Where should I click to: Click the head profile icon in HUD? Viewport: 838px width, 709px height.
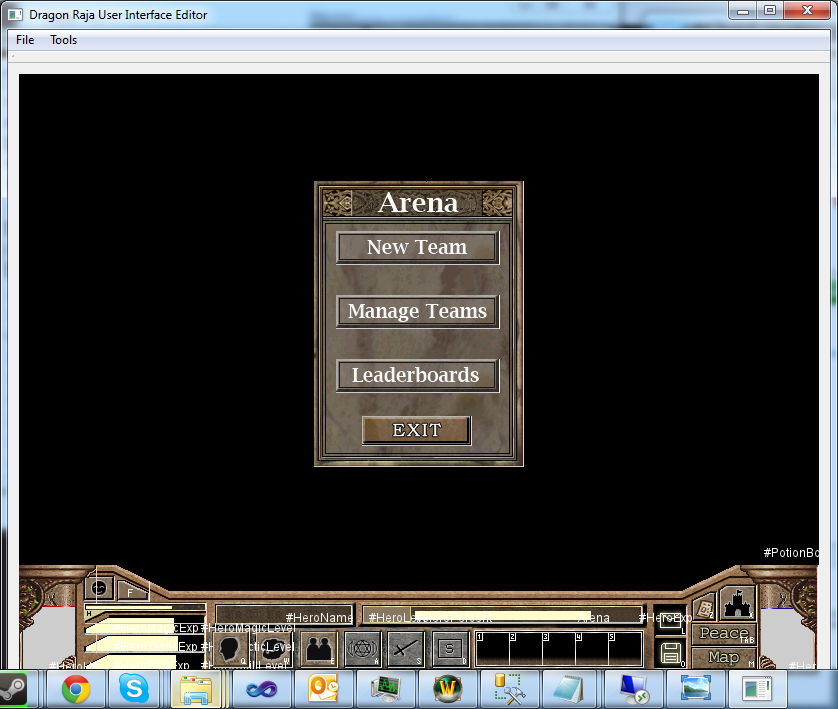232,649
